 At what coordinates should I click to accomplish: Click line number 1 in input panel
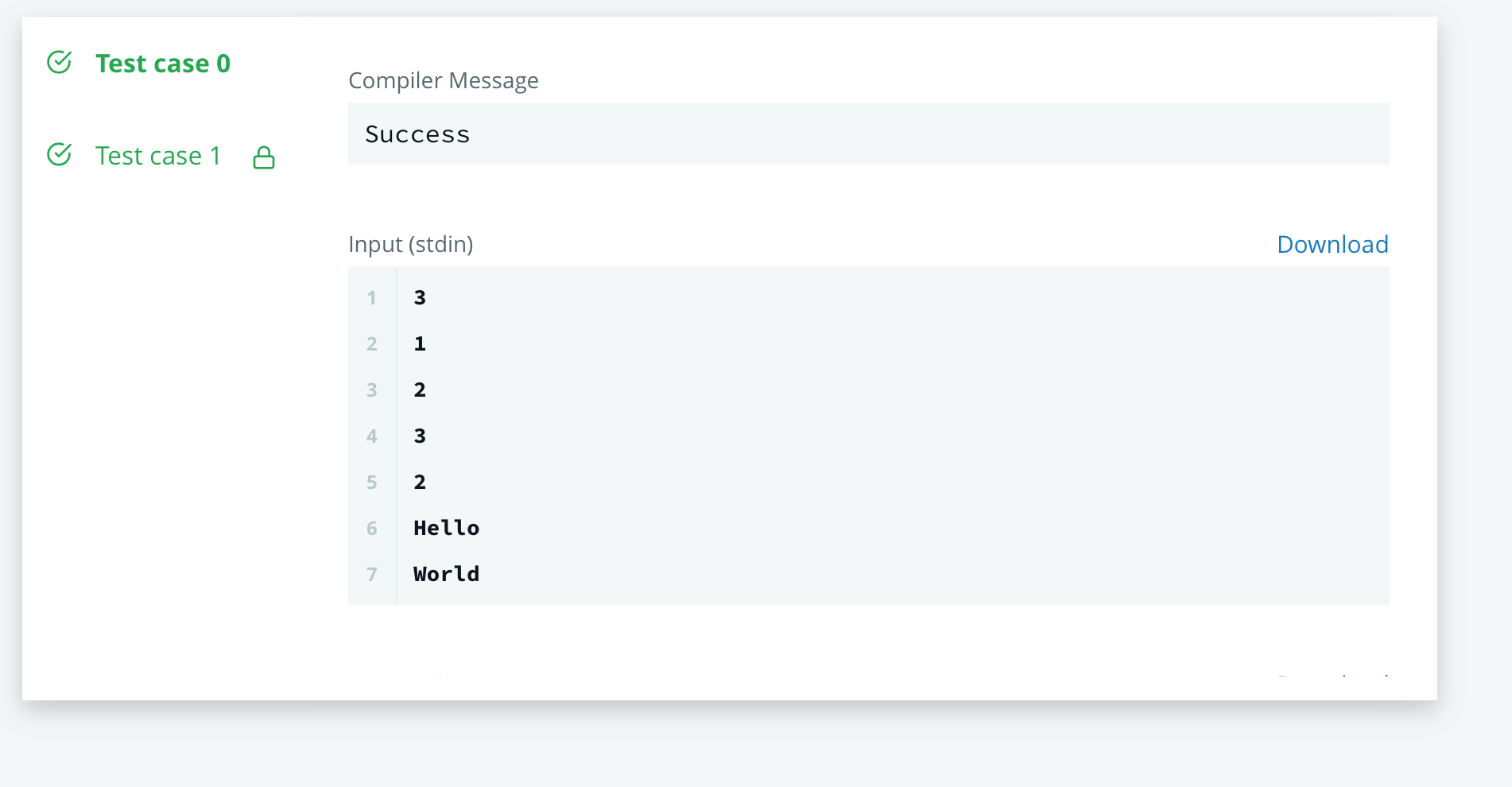[x=371, y=298]
